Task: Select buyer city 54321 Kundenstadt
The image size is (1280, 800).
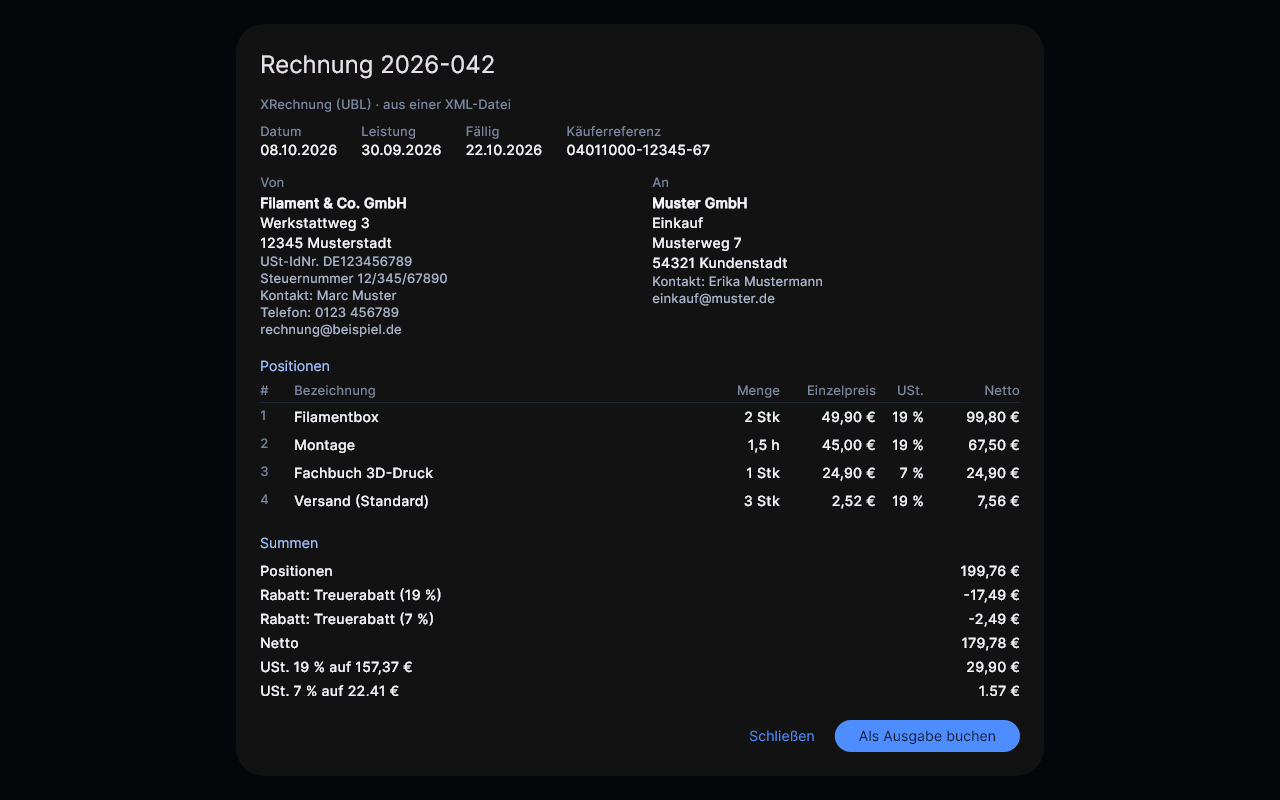Action: (720, 263)
